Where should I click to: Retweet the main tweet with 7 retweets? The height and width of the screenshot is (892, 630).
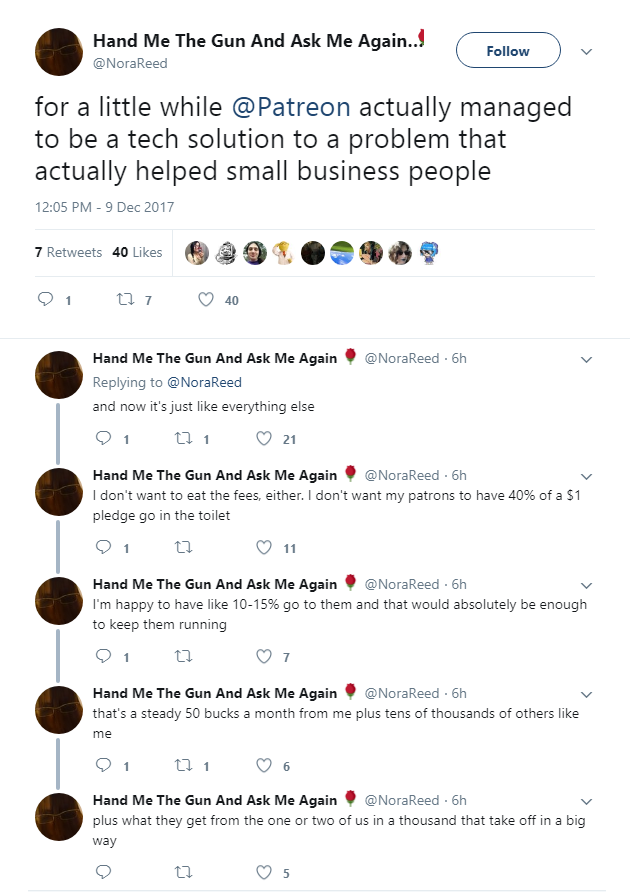pos(125,299)
